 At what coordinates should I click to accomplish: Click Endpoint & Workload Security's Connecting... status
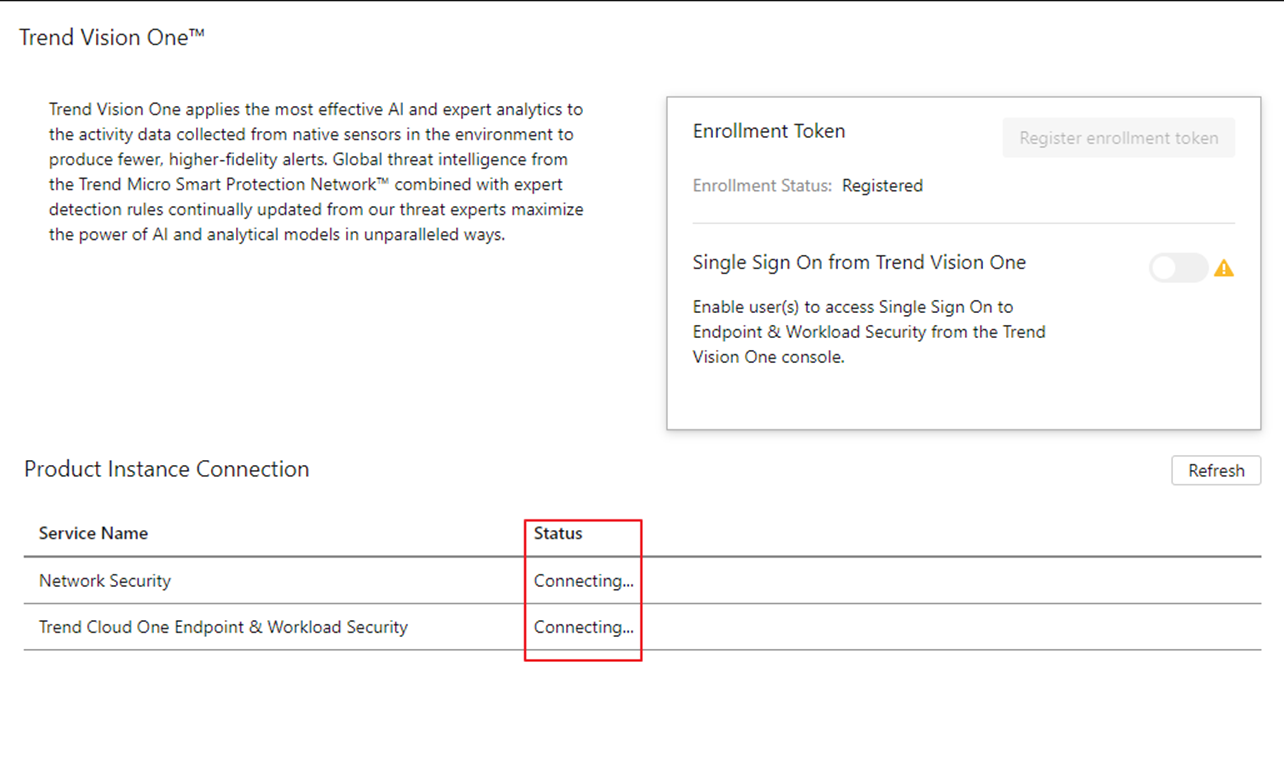click(583, 627)
